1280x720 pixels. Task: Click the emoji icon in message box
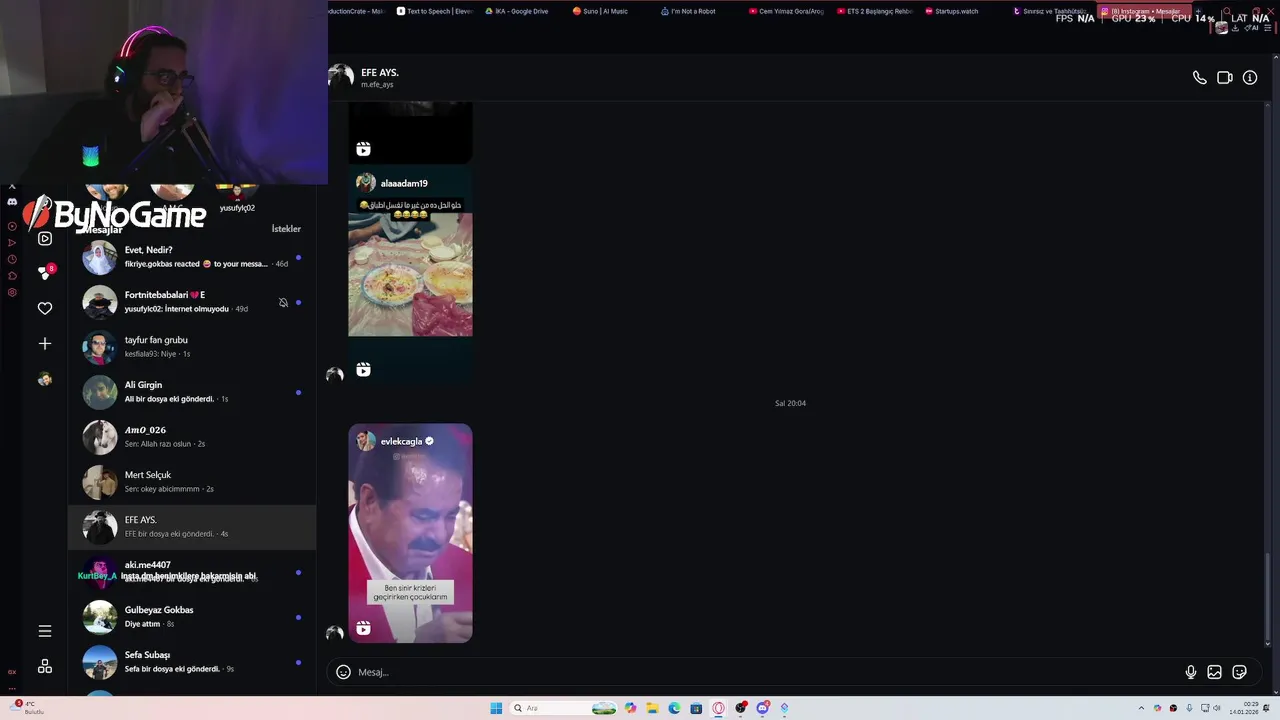(343, 672)
